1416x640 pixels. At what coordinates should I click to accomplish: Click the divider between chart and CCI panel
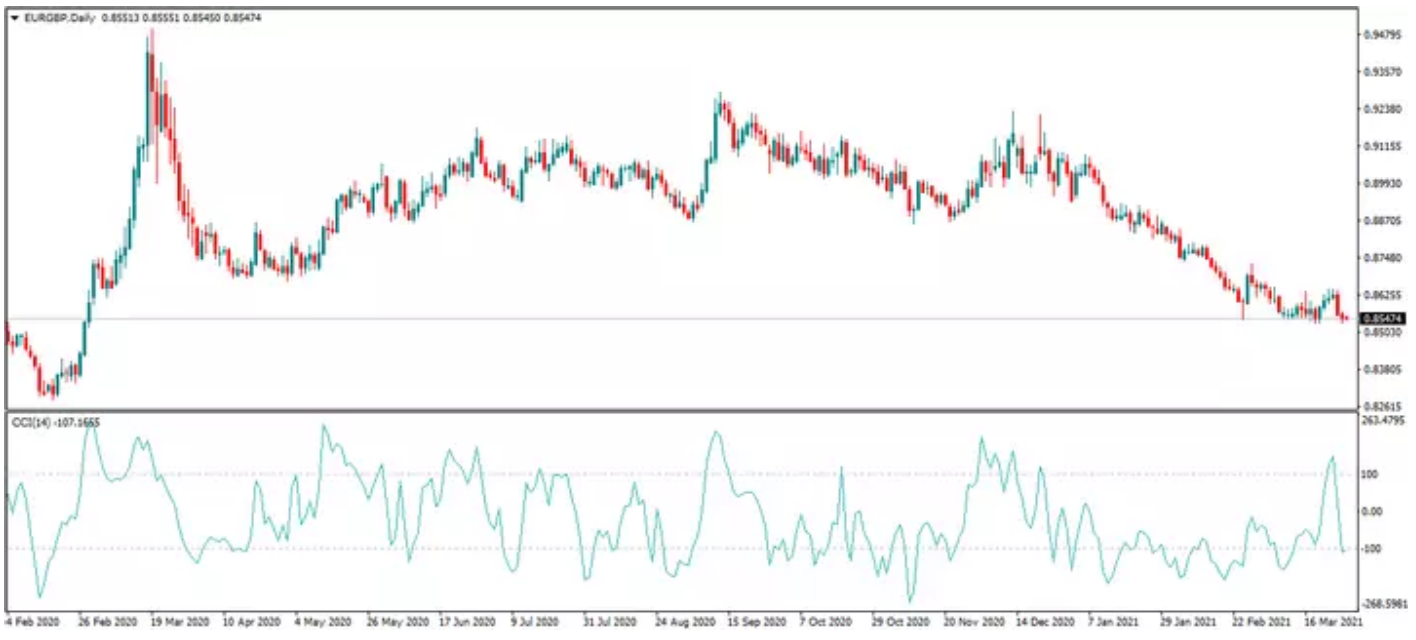680,410
